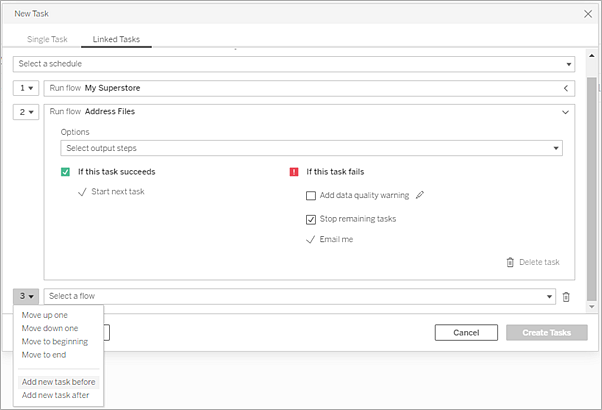Viewport: 602px width, 410px height.
Task: Select the Linked Tasks tab
Action: [116, 39]
